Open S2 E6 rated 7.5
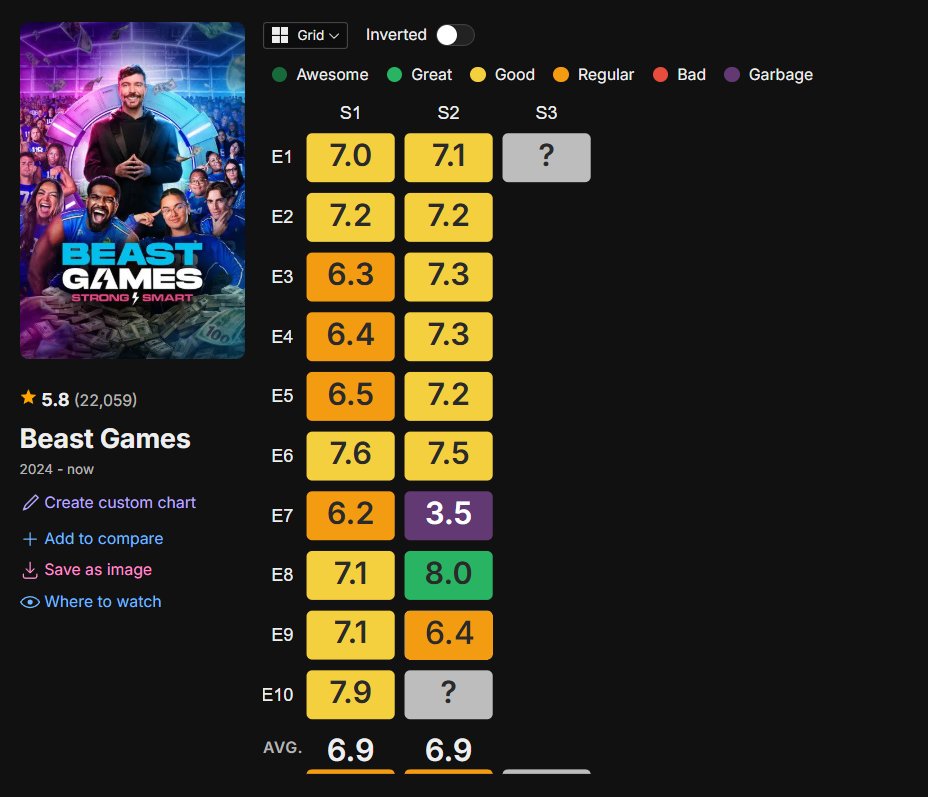 pyautogui.click(x=448, y=456)
